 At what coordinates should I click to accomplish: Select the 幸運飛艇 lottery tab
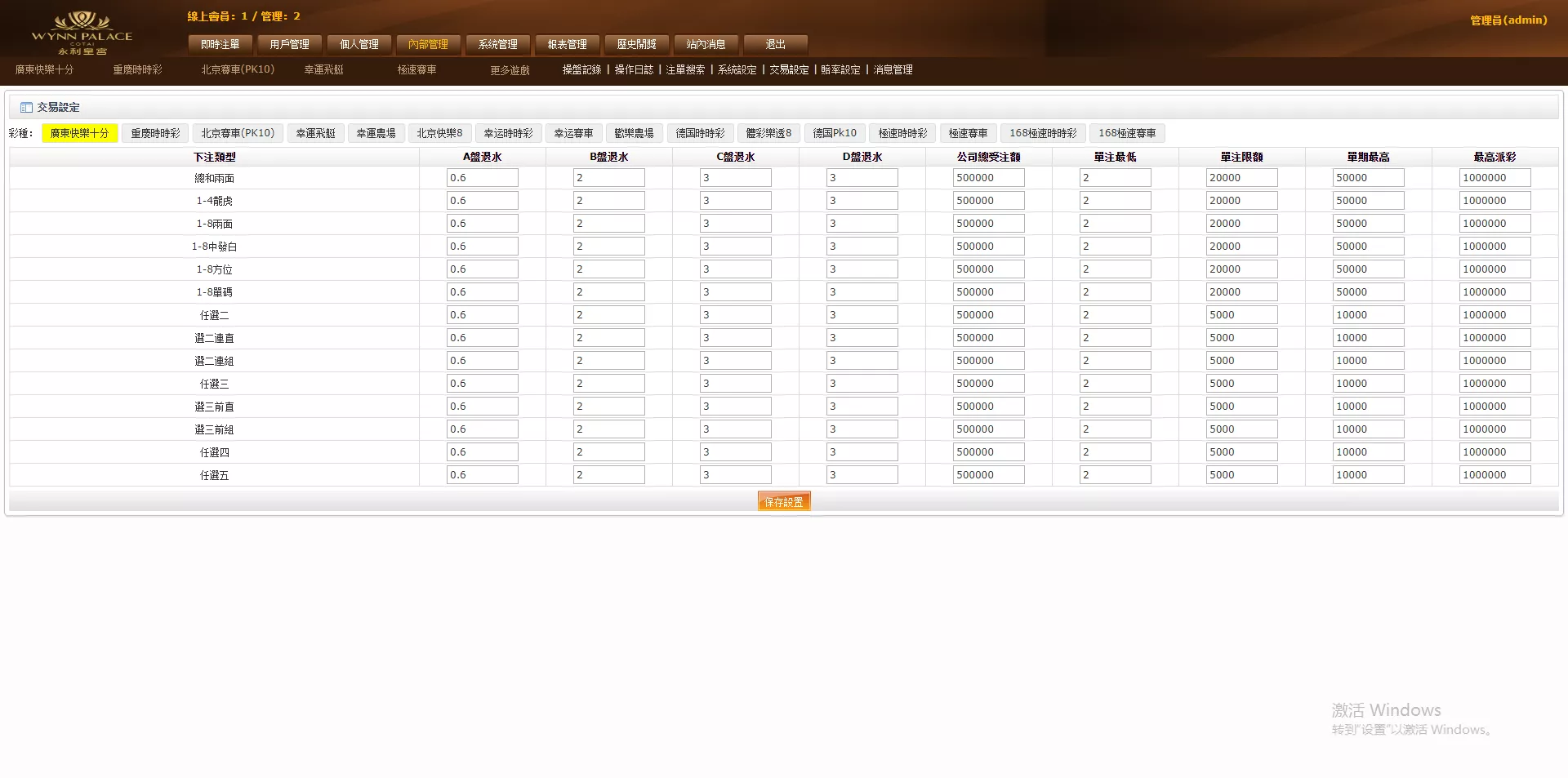tap(315, 132)
